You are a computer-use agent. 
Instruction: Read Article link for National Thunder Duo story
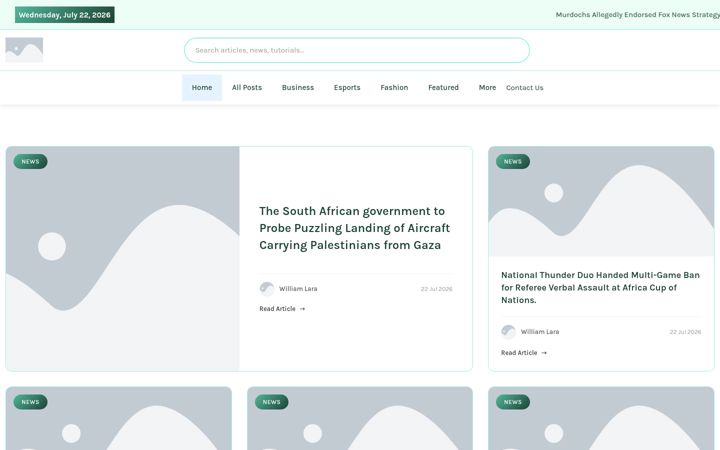(x=524, y=353)
